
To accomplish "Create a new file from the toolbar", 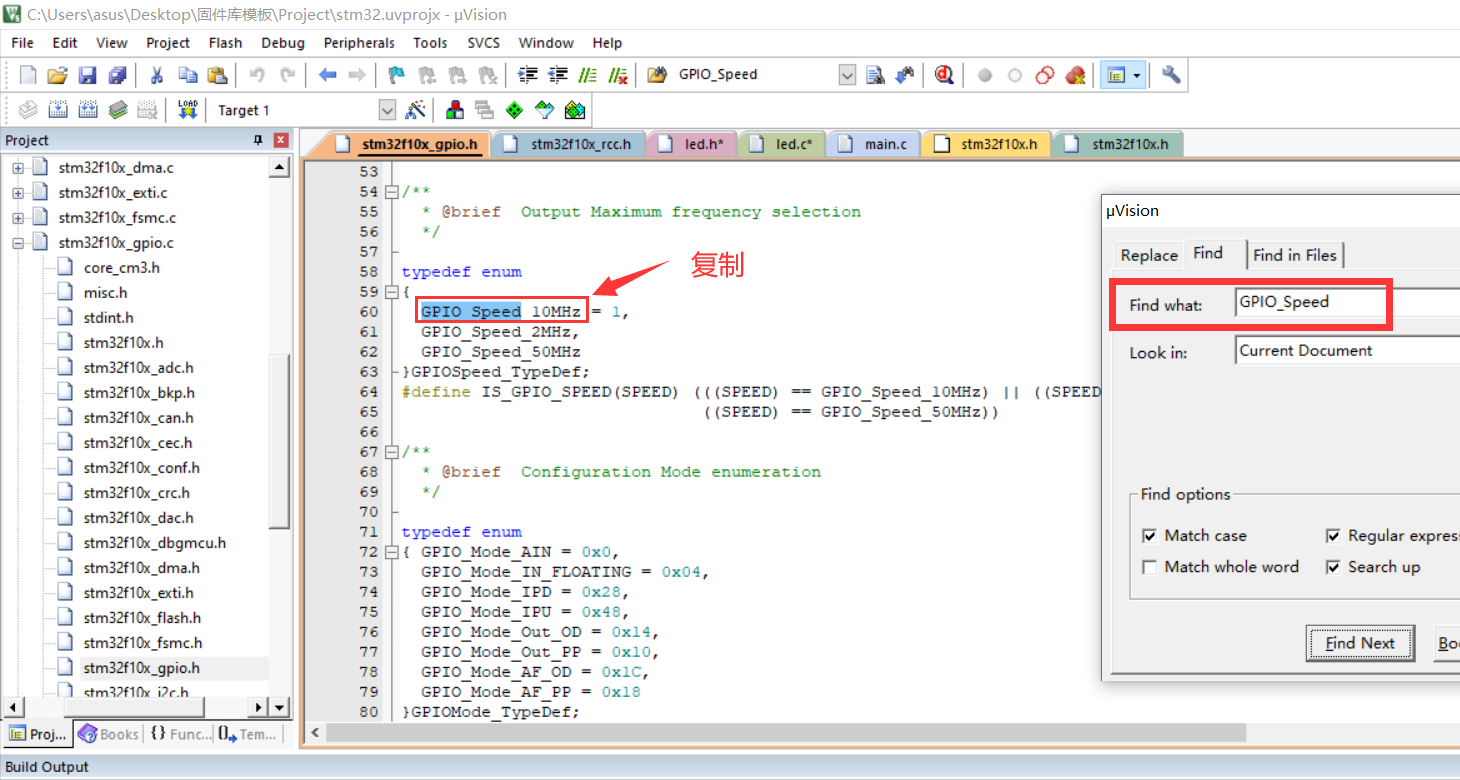I will click(28, 75).
